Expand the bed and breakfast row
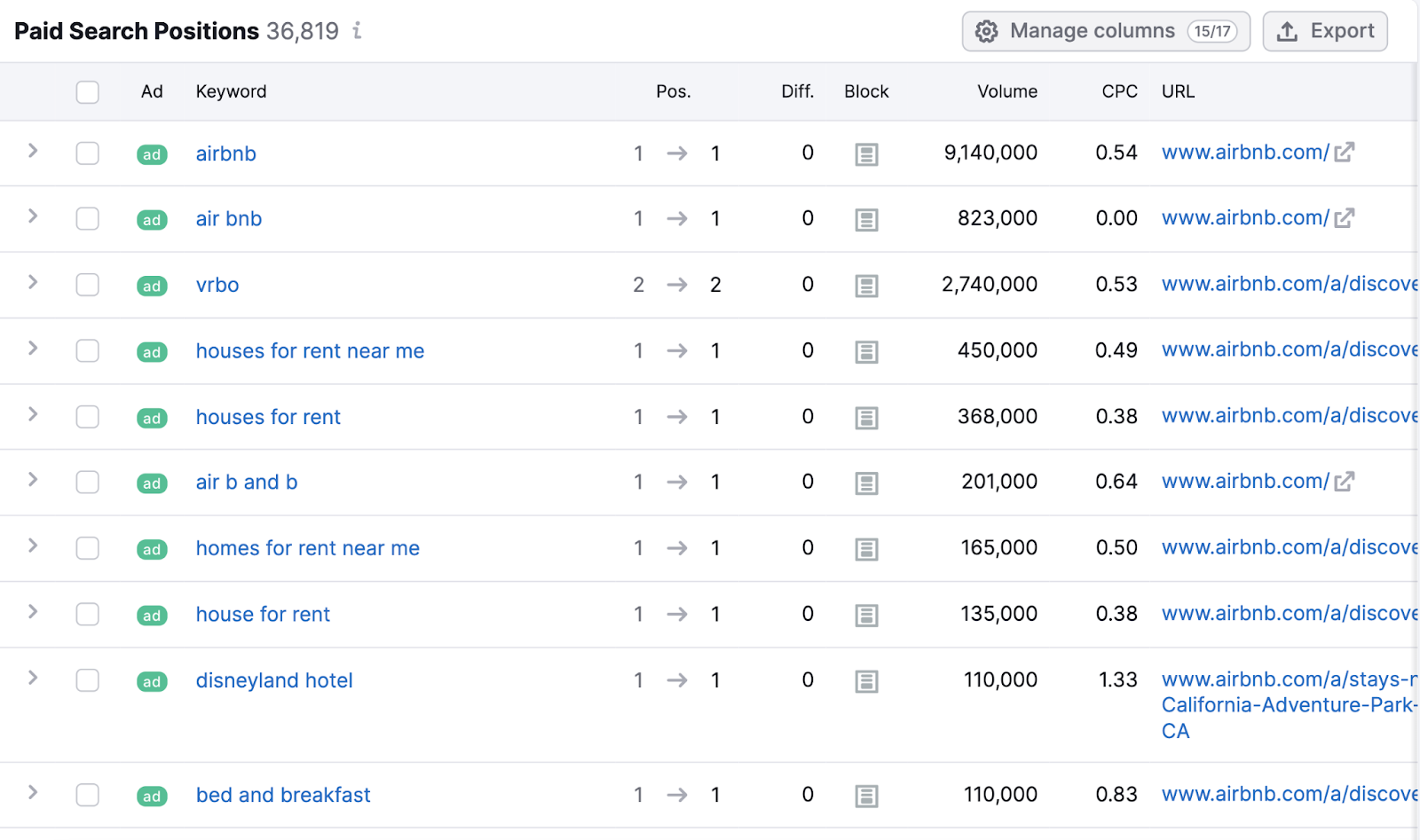Screen dimensions: 1420x840 click(x=33, y=792)
